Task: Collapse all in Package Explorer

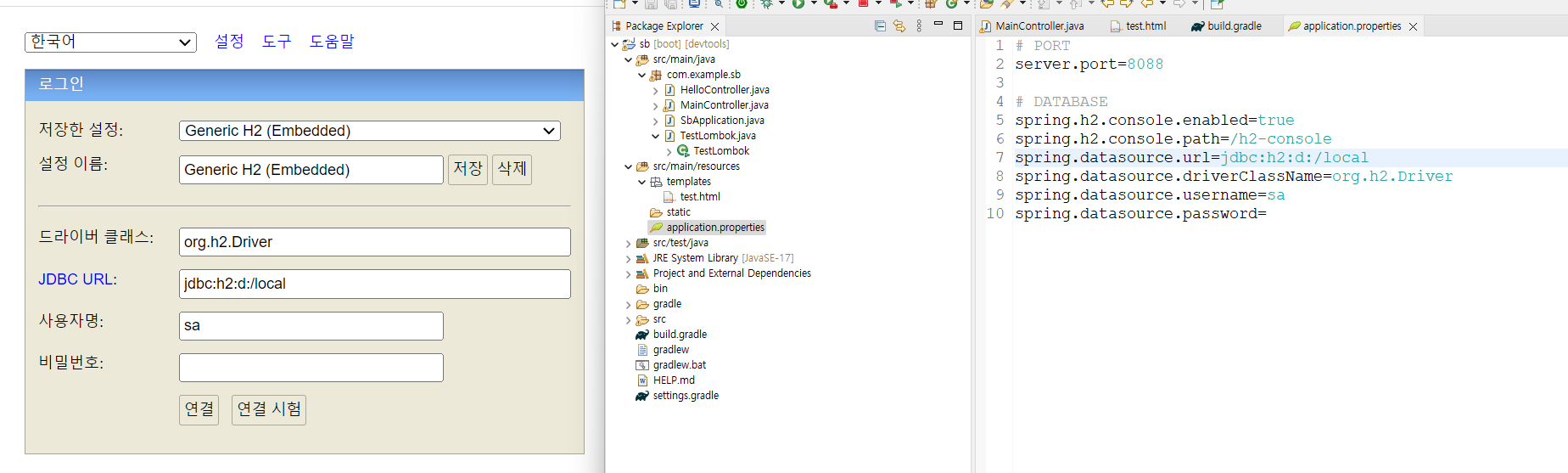Action: 880,26
